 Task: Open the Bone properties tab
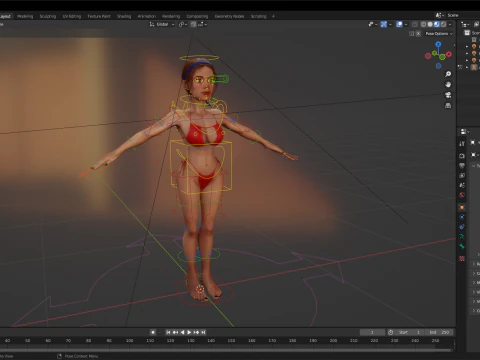pyautogui.click(x=462, y=247)
